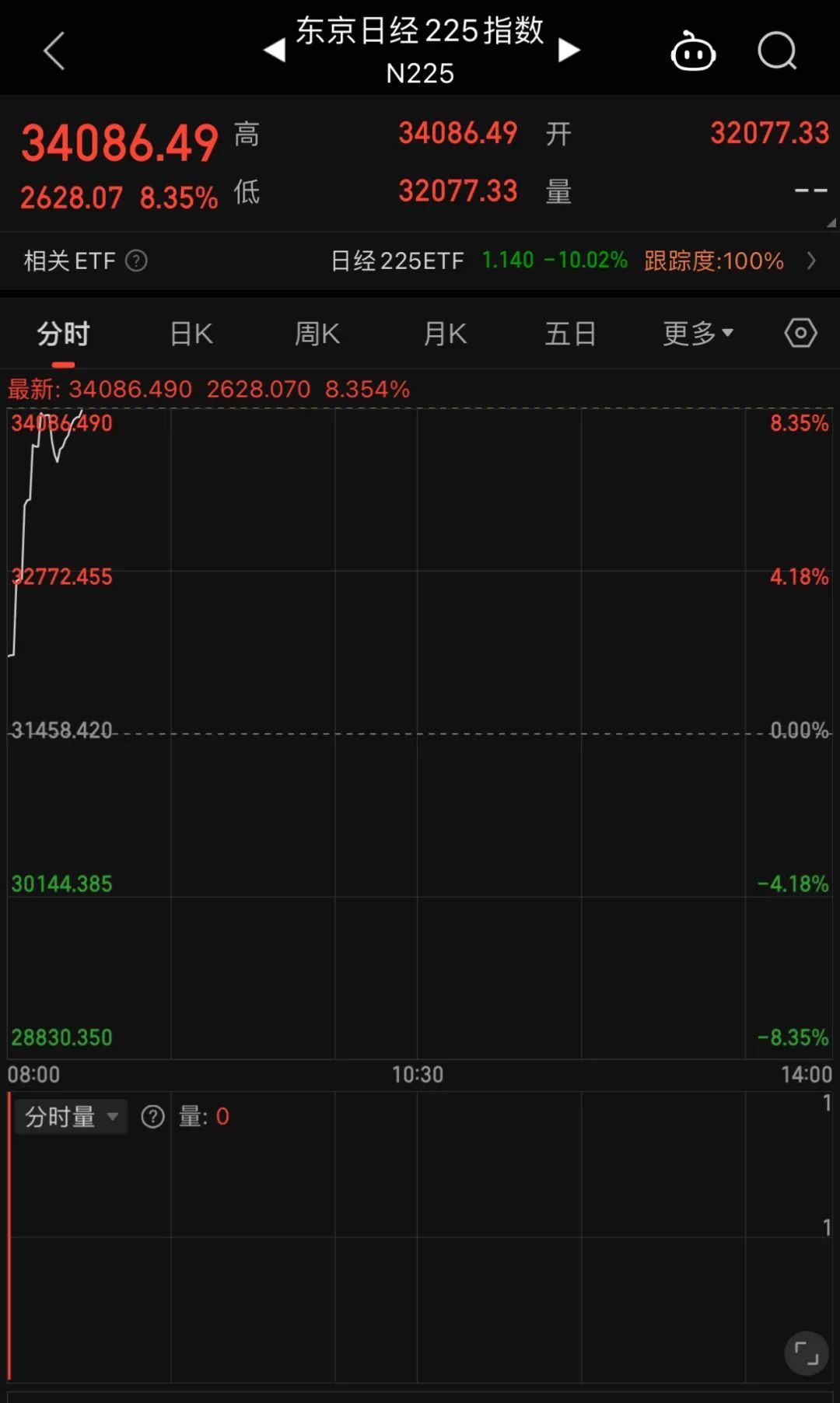Screen dimensions: 840x1403
Task: Open search with magnifier icon
Action: point(777,52)
